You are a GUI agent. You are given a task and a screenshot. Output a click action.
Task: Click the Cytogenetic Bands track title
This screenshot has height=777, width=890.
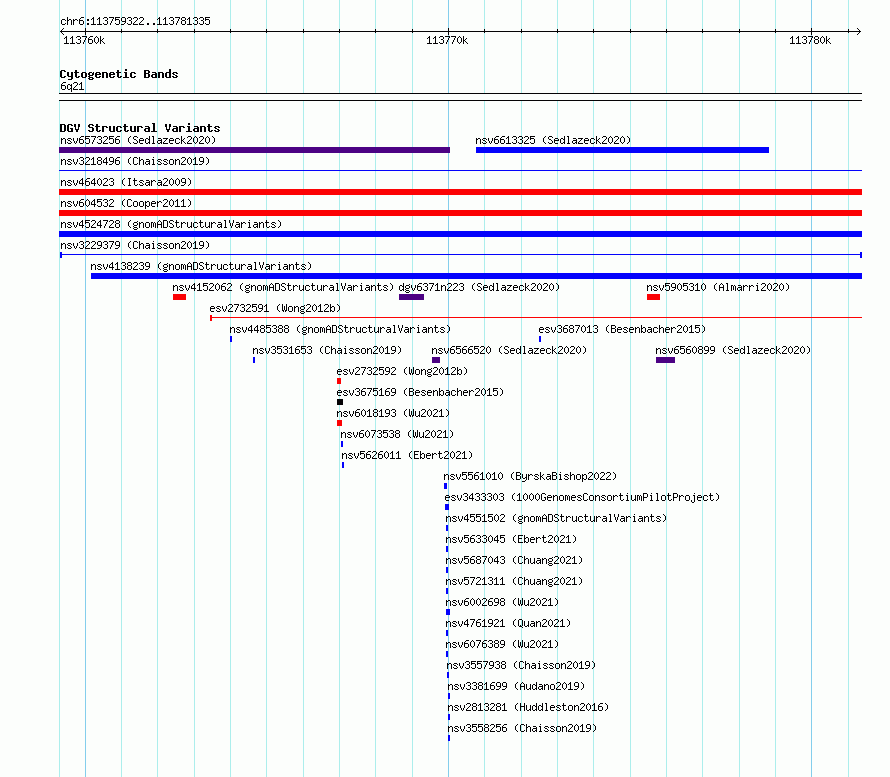(x=119, y=74)
